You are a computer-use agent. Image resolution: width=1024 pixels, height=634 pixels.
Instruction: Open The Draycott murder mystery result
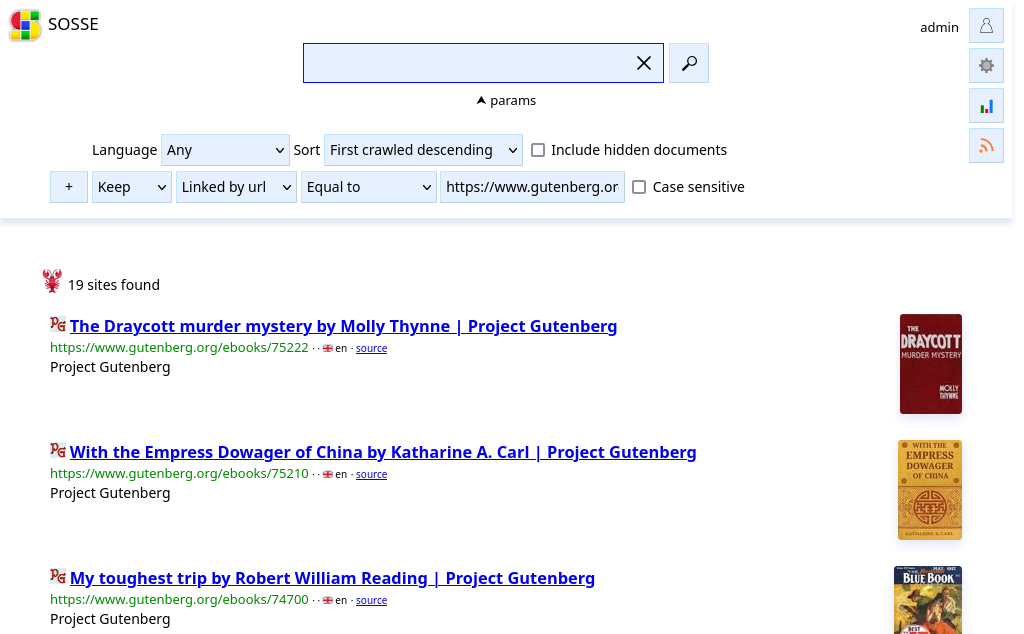click(344, 326)
